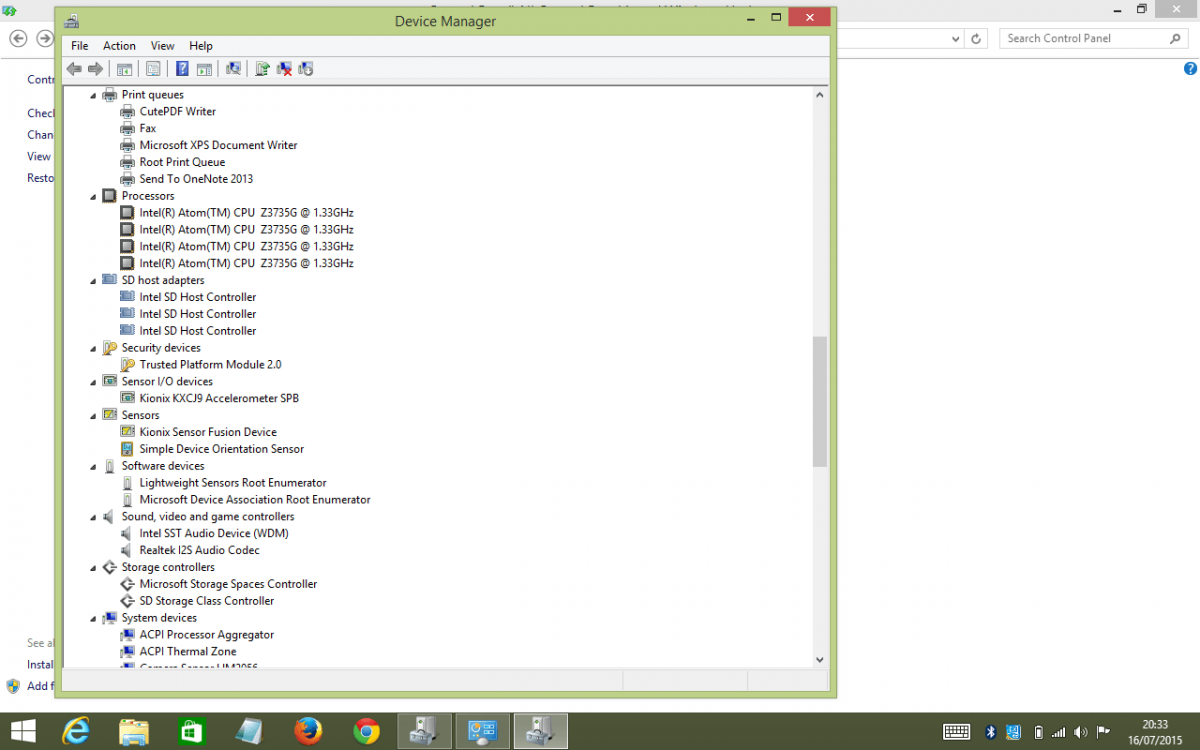Collapse Sound, video and game controllers
The image size is (1200, 750).
(x=95, y=517)
